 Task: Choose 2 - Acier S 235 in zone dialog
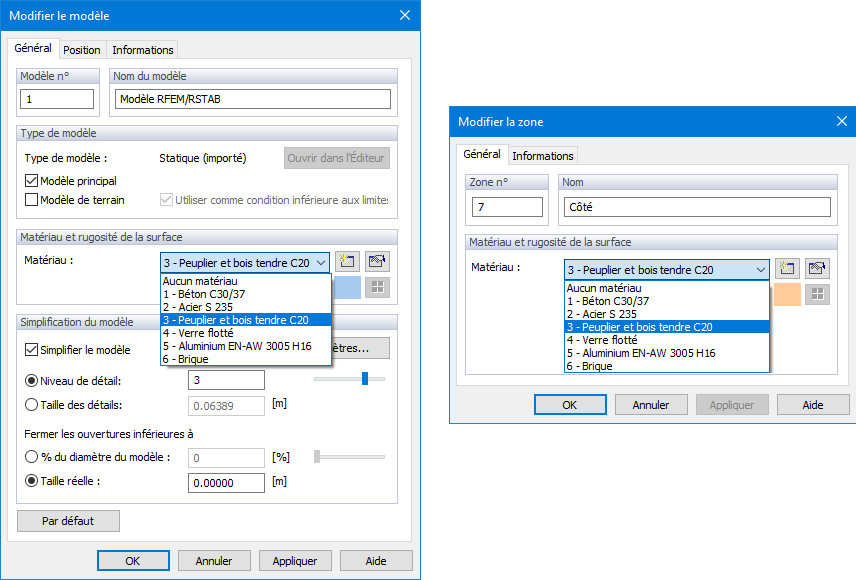667,314
